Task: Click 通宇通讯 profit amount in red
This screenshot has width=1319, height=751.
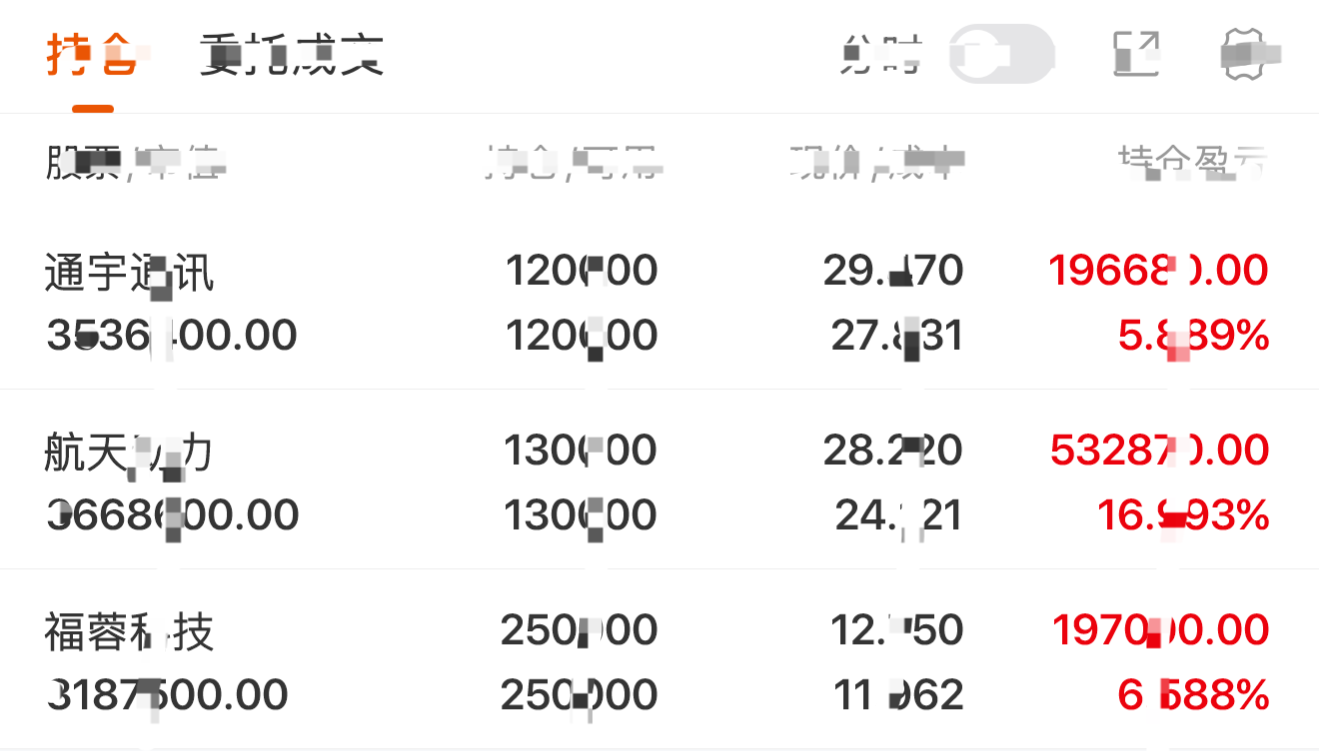Action: [1158, 270]
